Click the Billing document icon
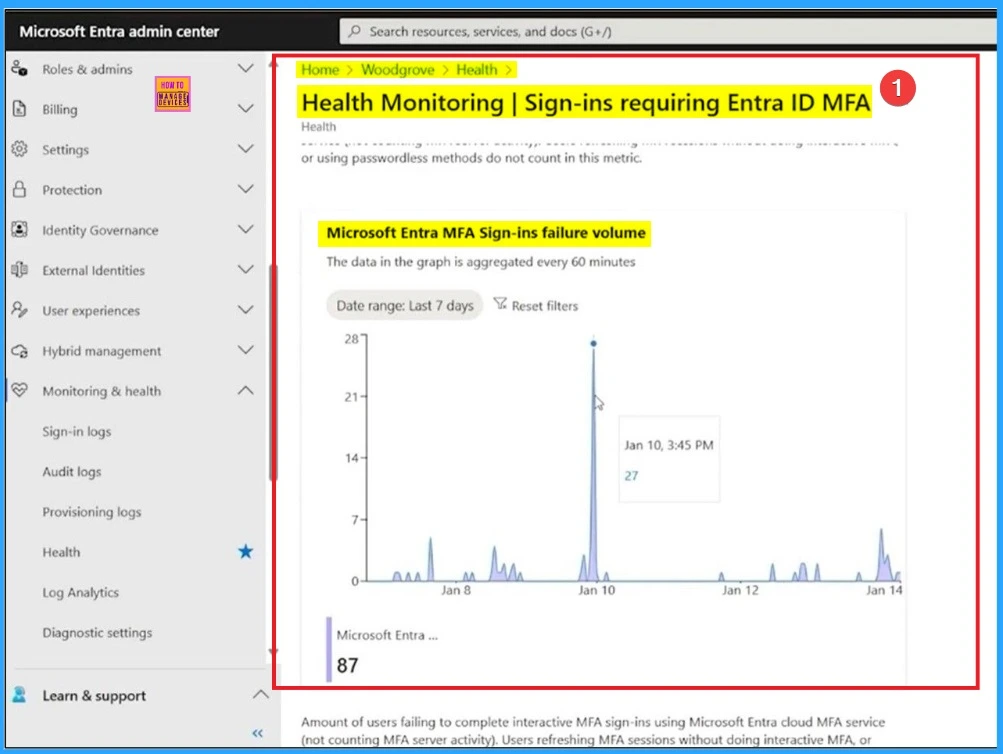This screenshot has width=1003, height=754. tap(19, 109)
